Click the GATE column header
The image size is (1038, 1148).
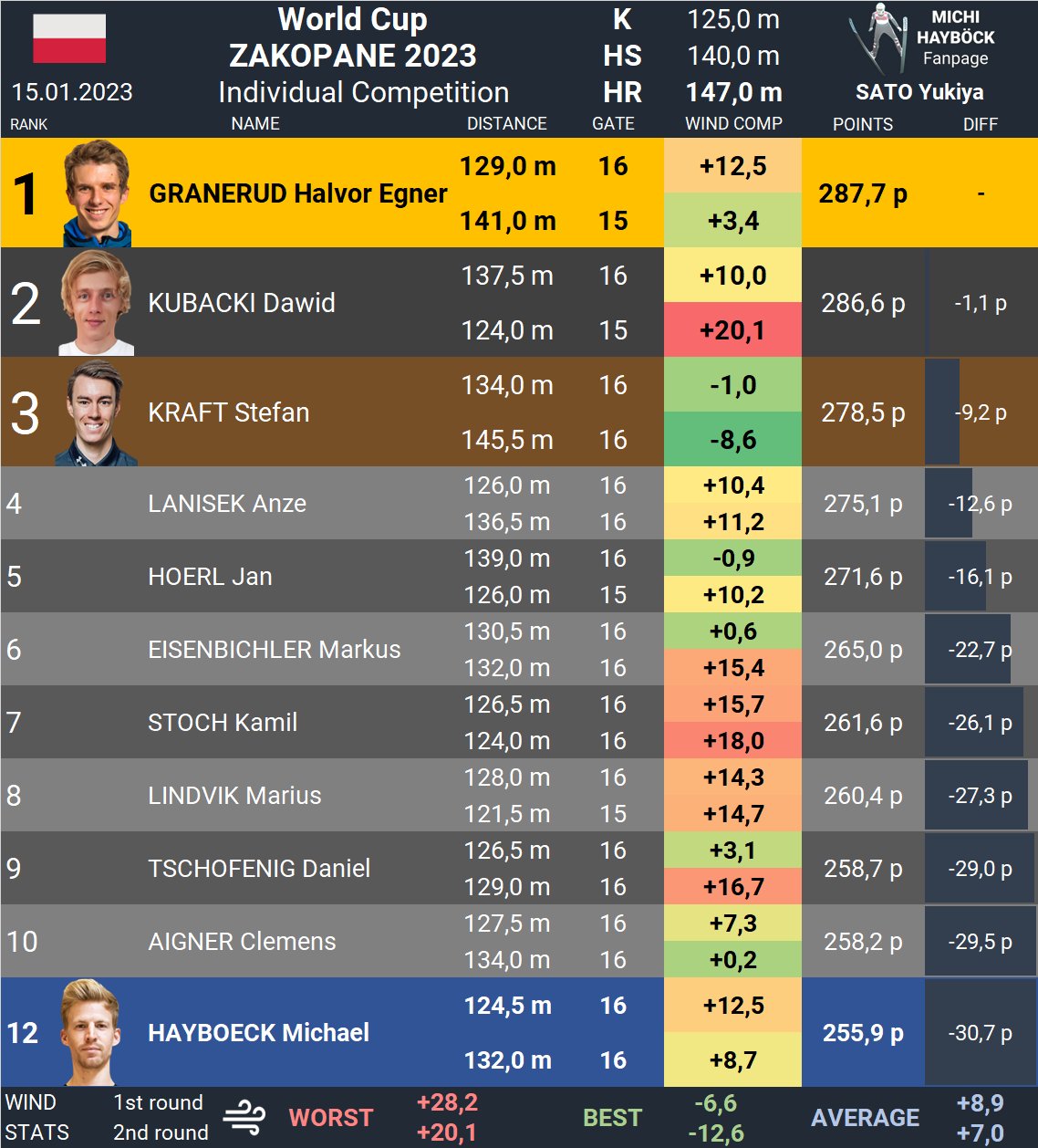click(x=613, y=123)
